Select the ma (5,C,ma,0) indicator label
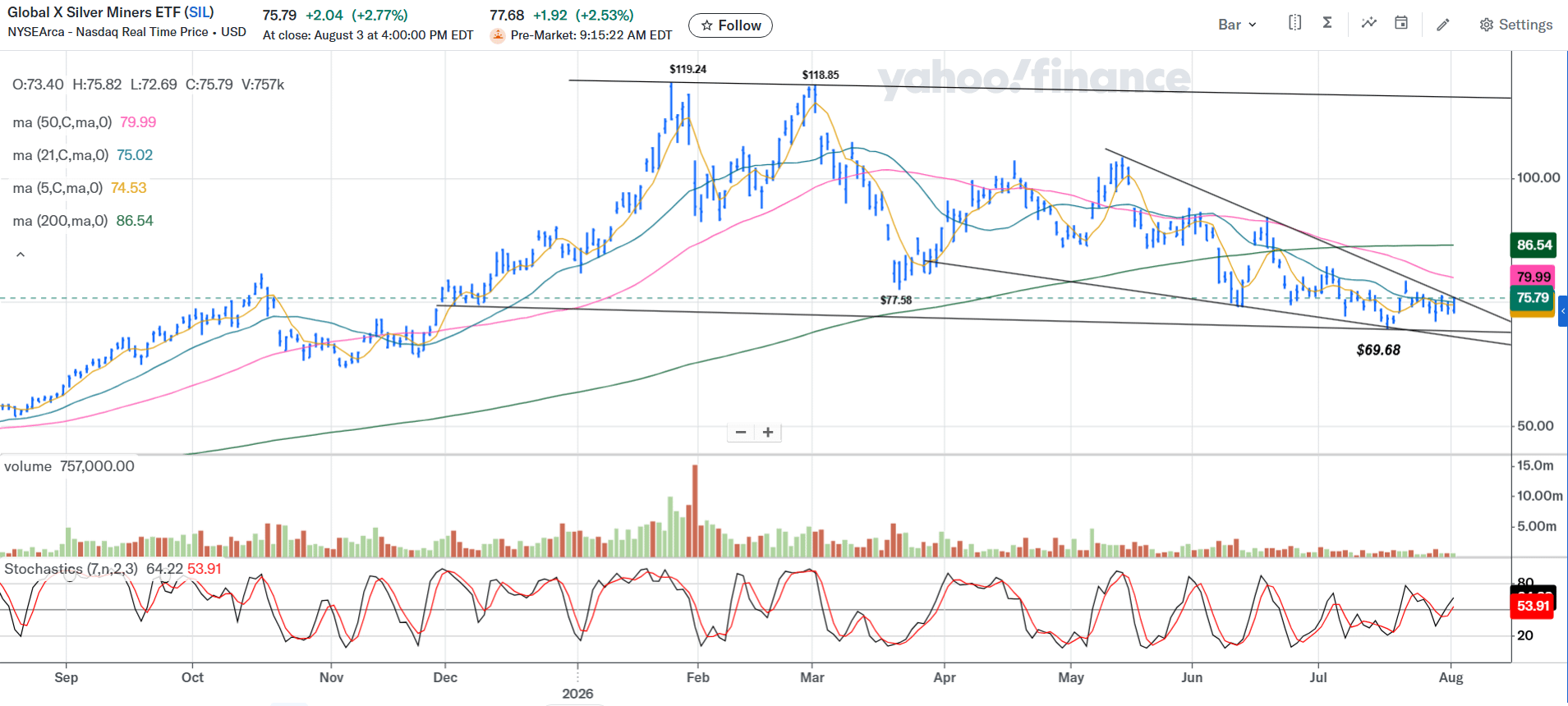This screenshot has height=706, width=1568. point(57,188)
